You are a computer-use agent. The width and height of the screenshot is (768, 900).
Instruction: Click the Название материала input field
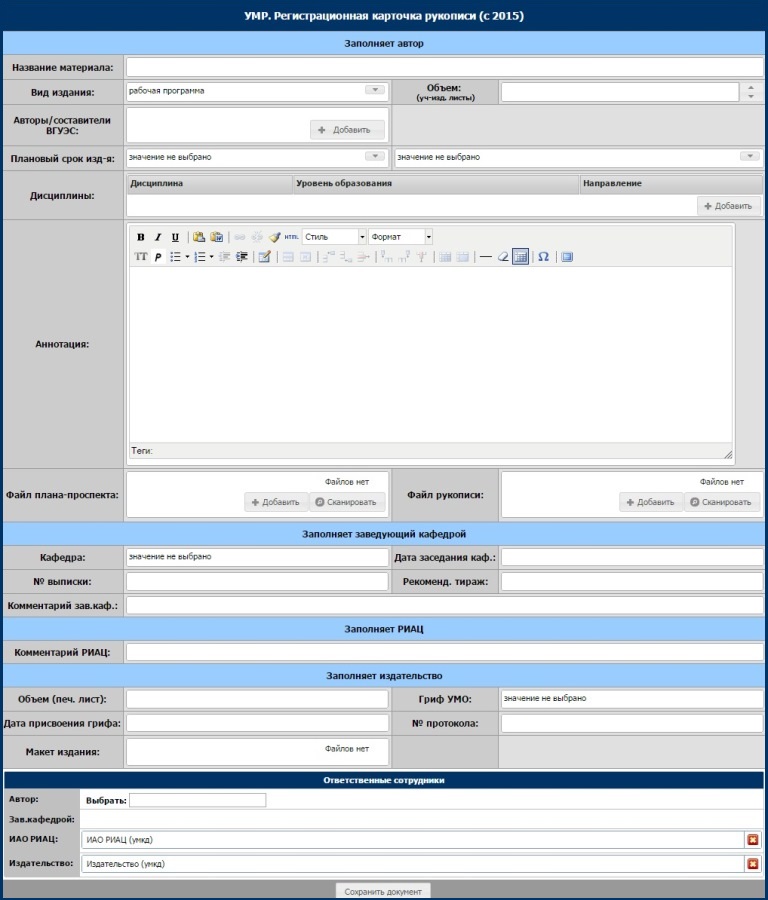tap(443, 68)
